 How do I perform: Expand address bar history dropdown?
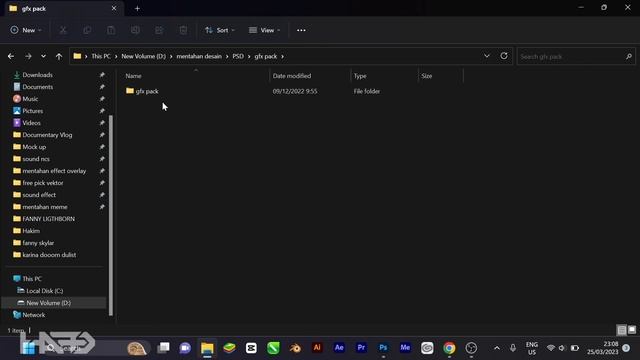(x=487, y=56)
